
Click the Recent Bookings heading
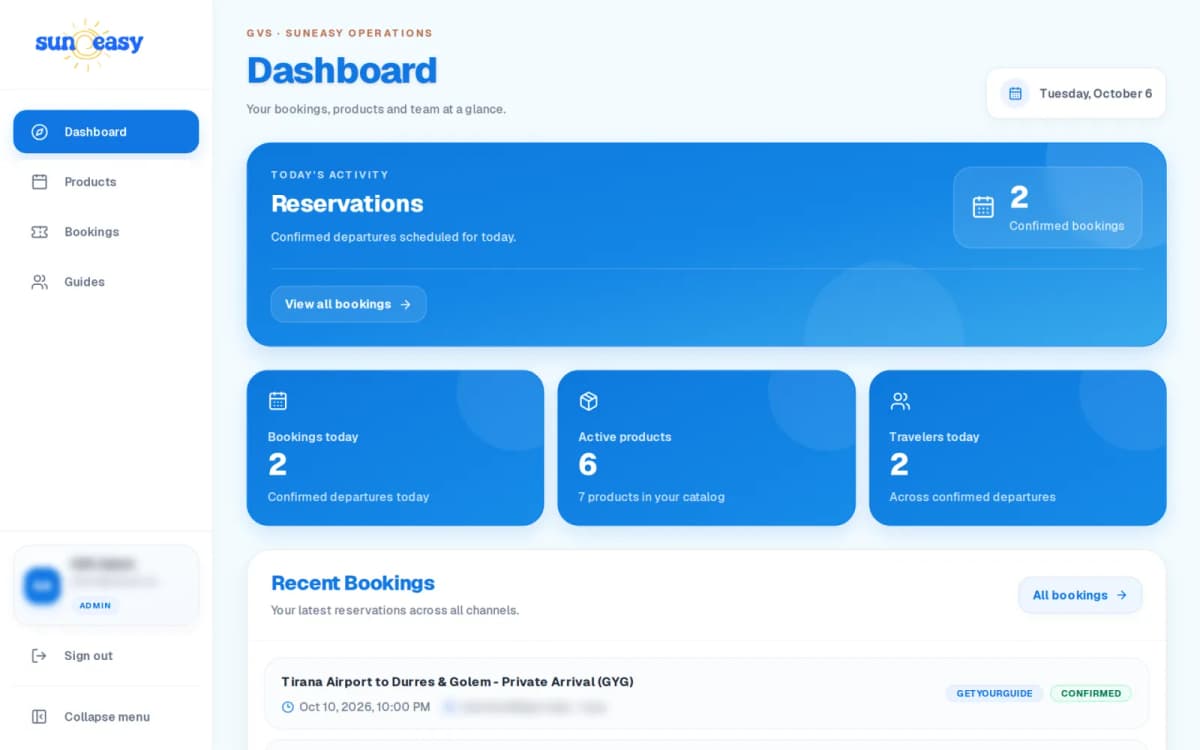[353, 583]
